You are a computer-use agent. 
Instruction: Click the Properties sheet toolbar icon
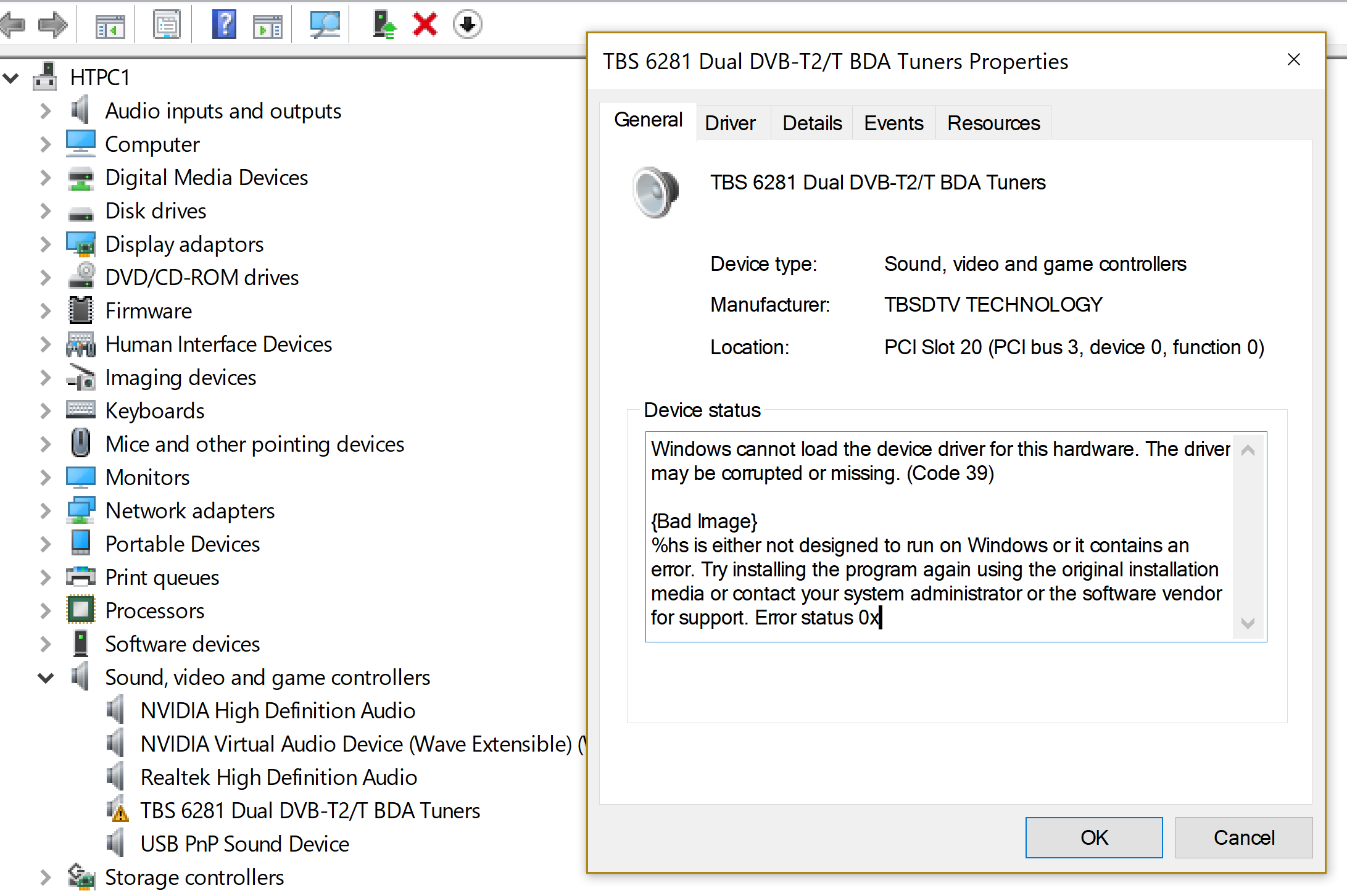(167, 25)
